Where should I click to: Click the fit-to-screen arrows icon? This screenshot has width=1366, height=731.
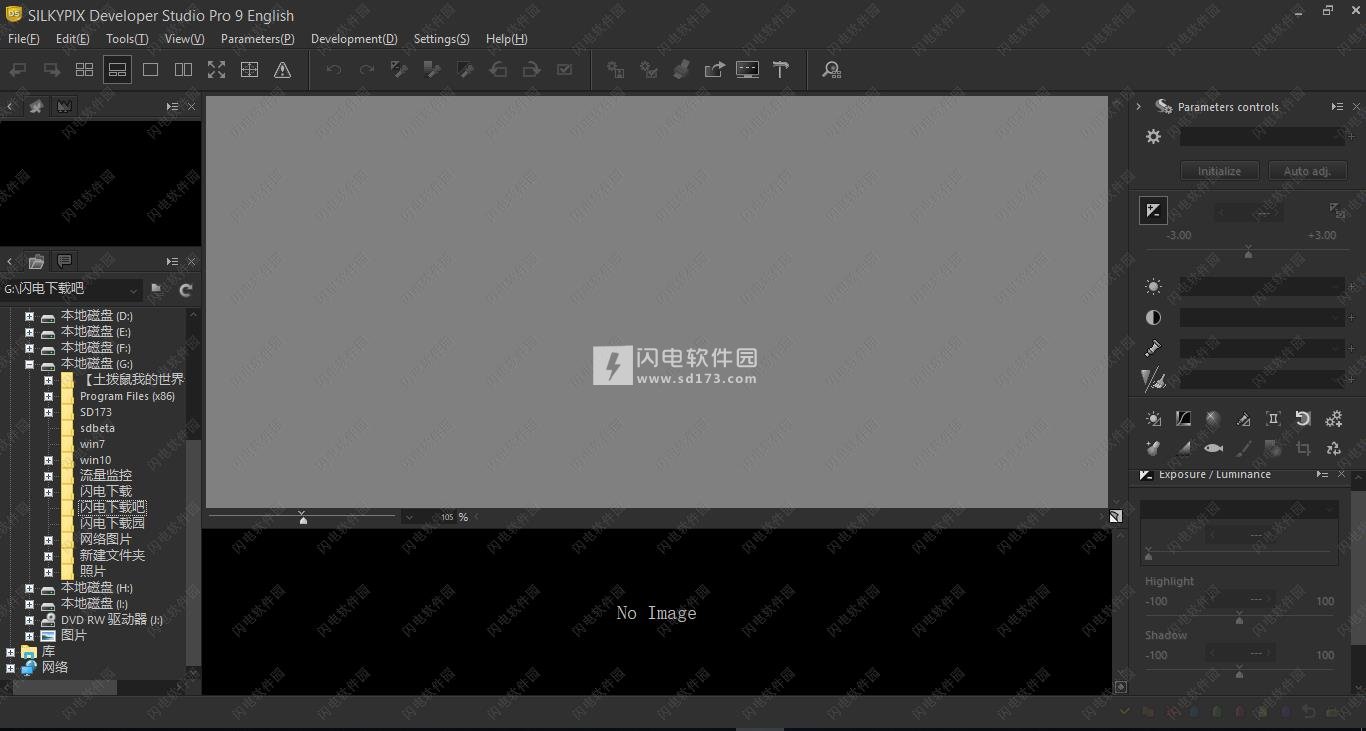coord(216,70)
